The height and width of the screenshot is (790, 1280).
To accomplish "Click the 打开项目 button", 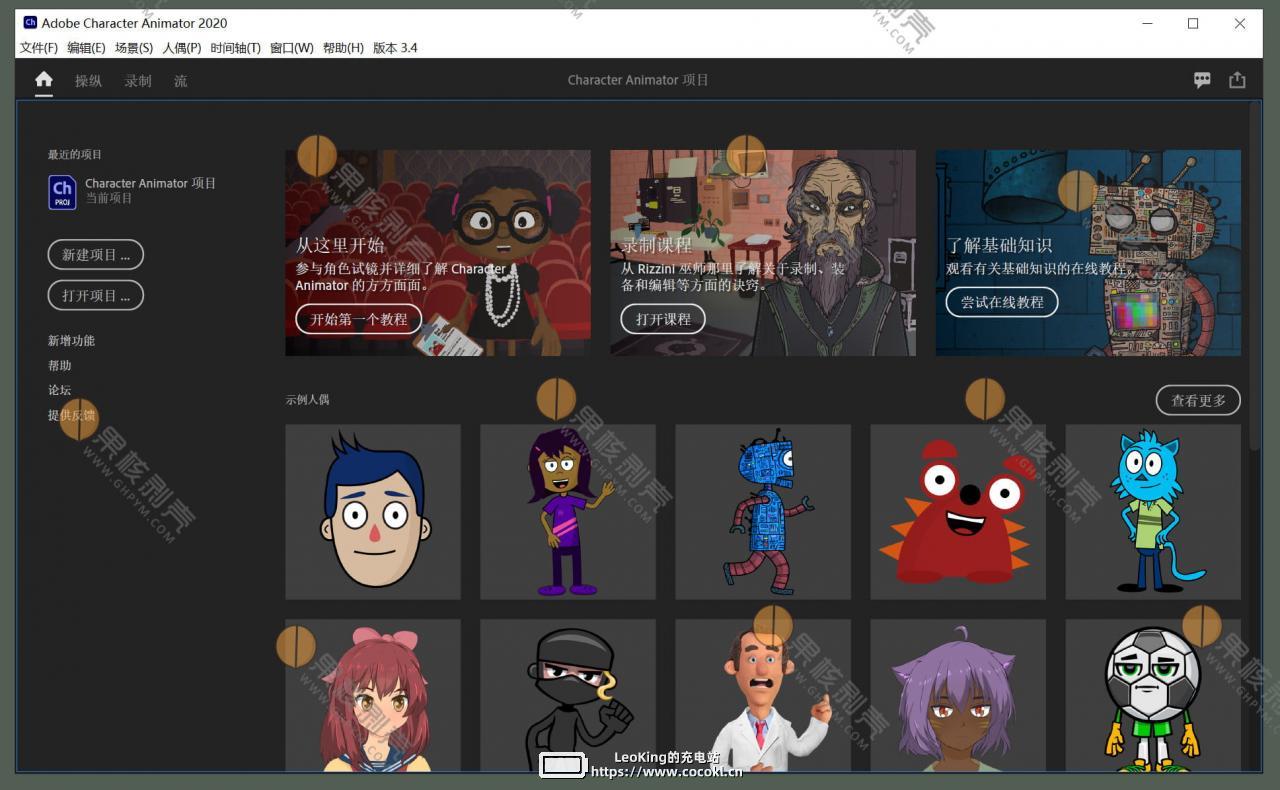I will pos(96,296).
